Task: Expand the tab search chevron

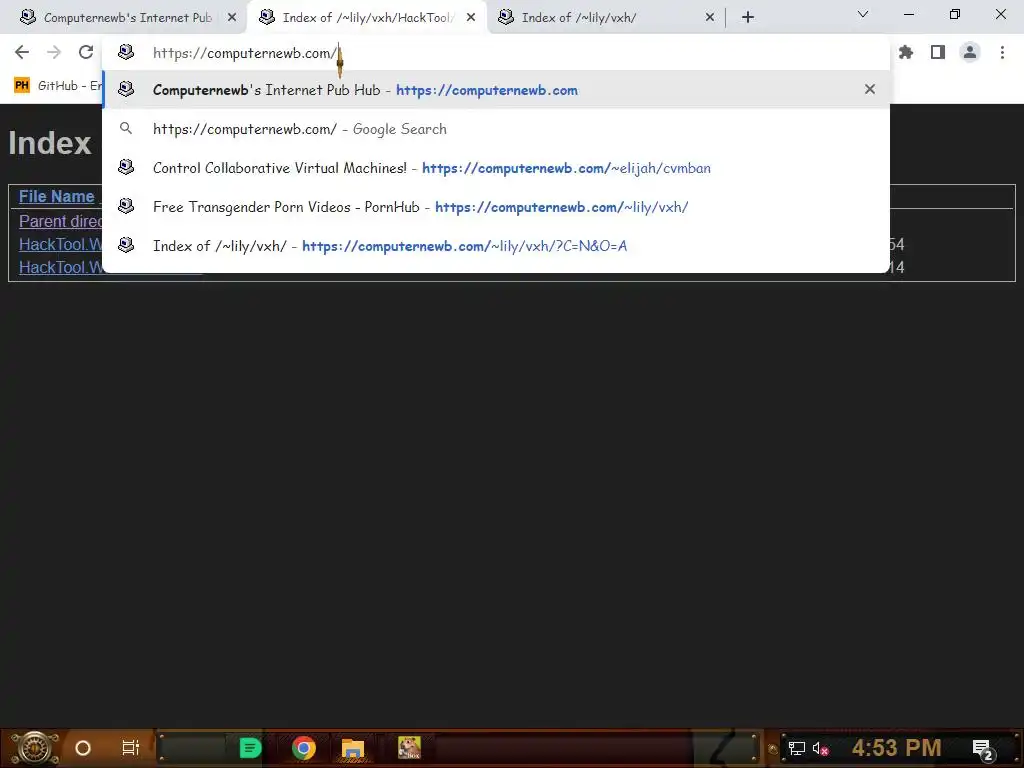Action: [x=863, y=14]
